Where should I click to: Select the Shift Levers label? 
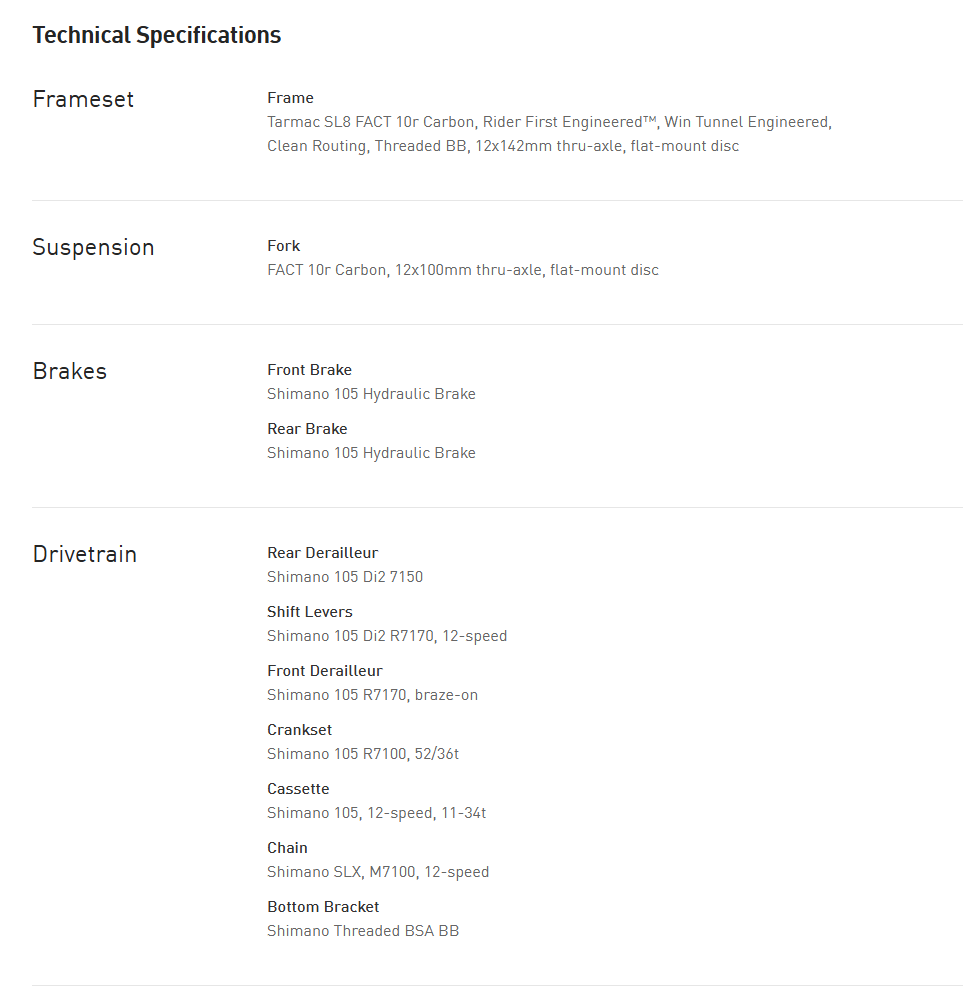[309, 612]
